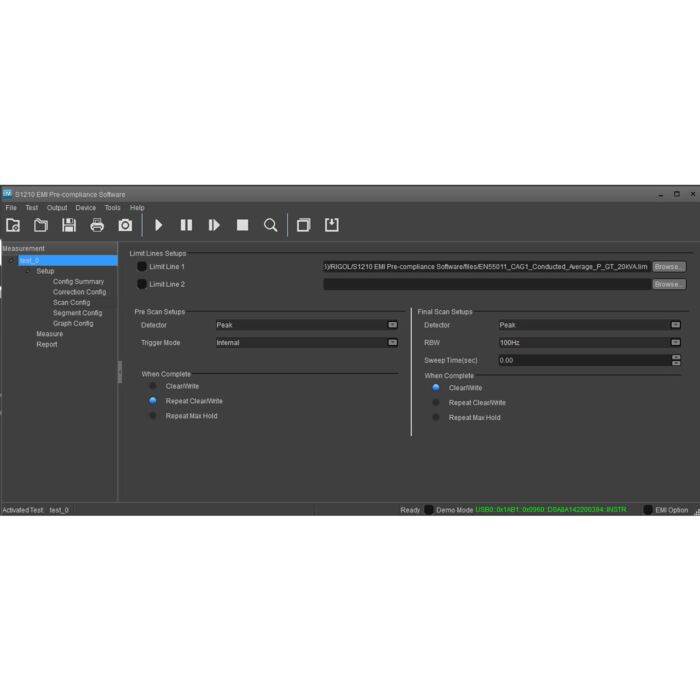The height and width of the screenshot is (700, 700).
Task: Open the Pre Scan Detector dropdown
Action: click(306, 325)
